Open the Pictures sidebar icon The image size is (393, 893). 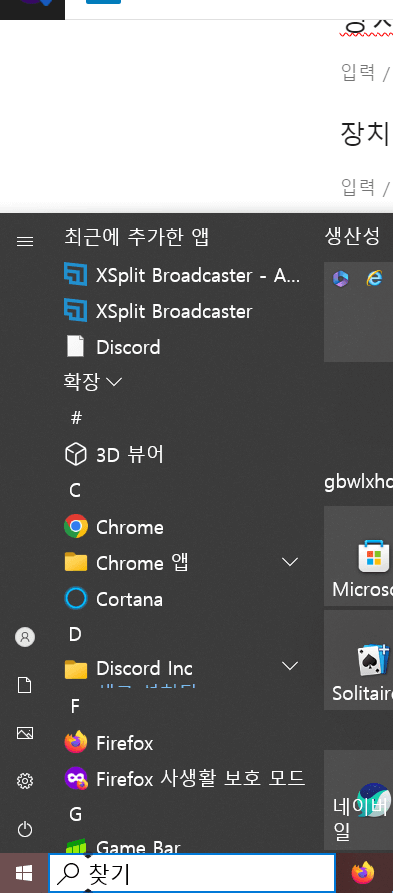tap(24, 732)
